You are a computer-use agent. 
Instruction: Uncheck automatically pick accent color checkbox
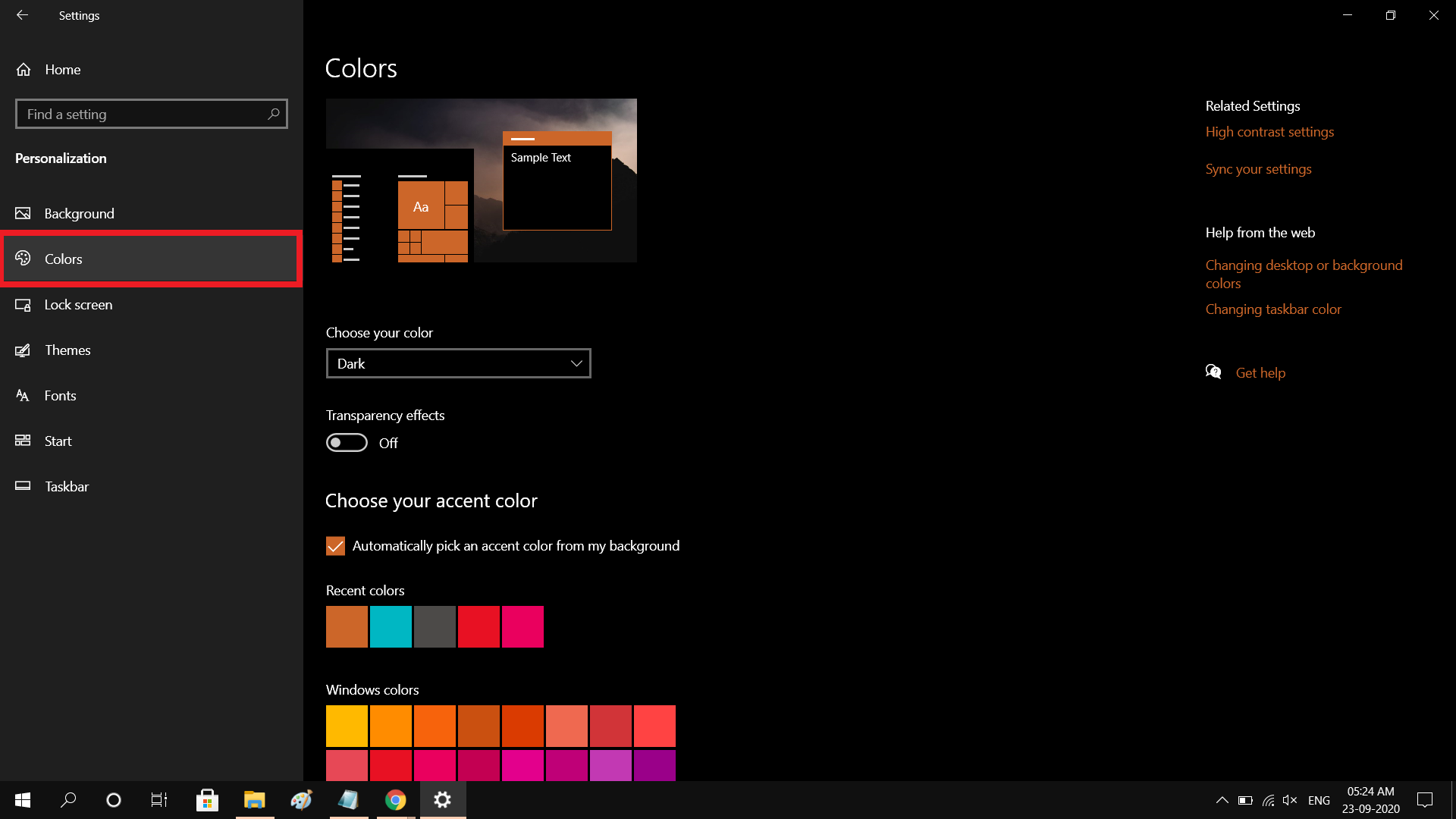335,546
